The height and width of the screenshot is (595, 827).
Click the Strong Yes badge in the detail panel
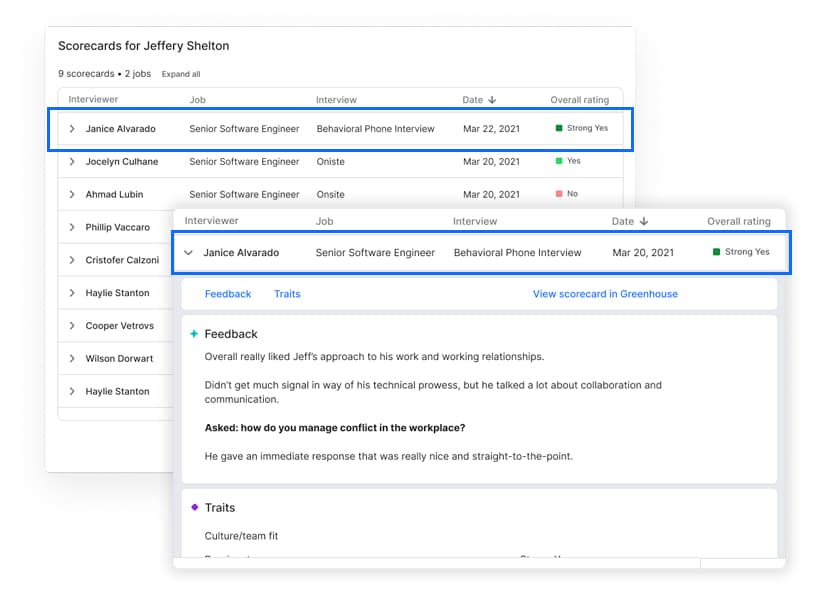(x=740, y=252)
